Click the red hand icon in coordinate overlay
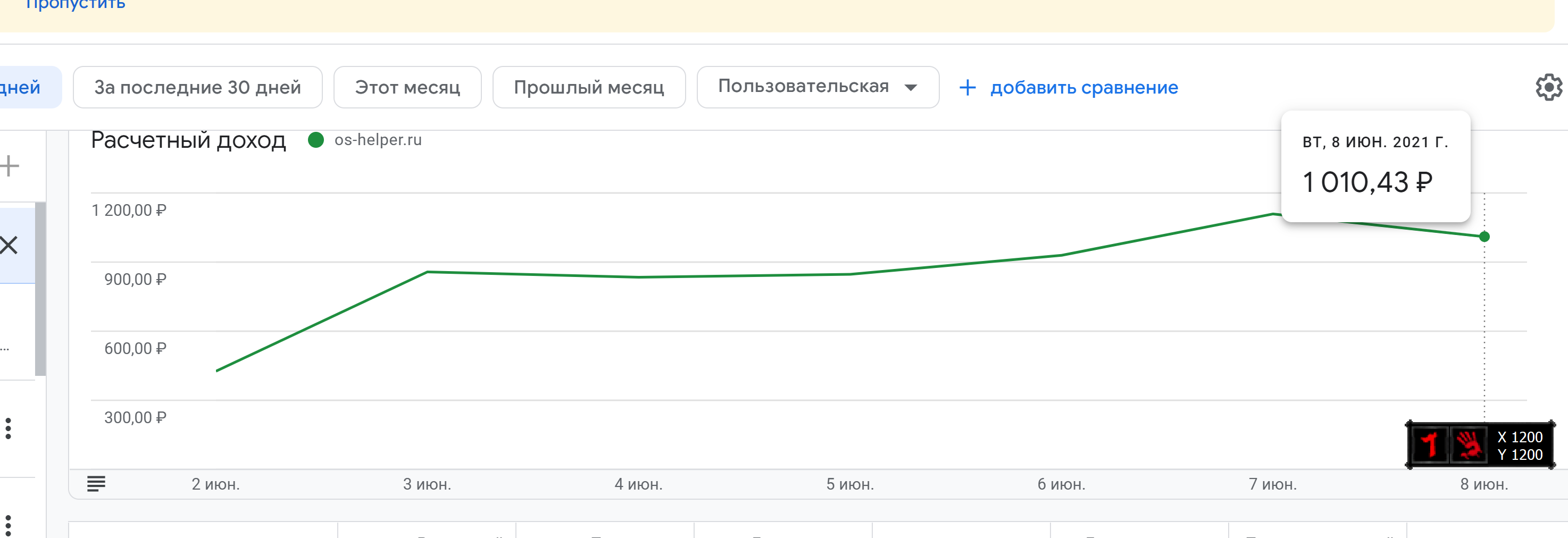 click(x=1468, y=445)
